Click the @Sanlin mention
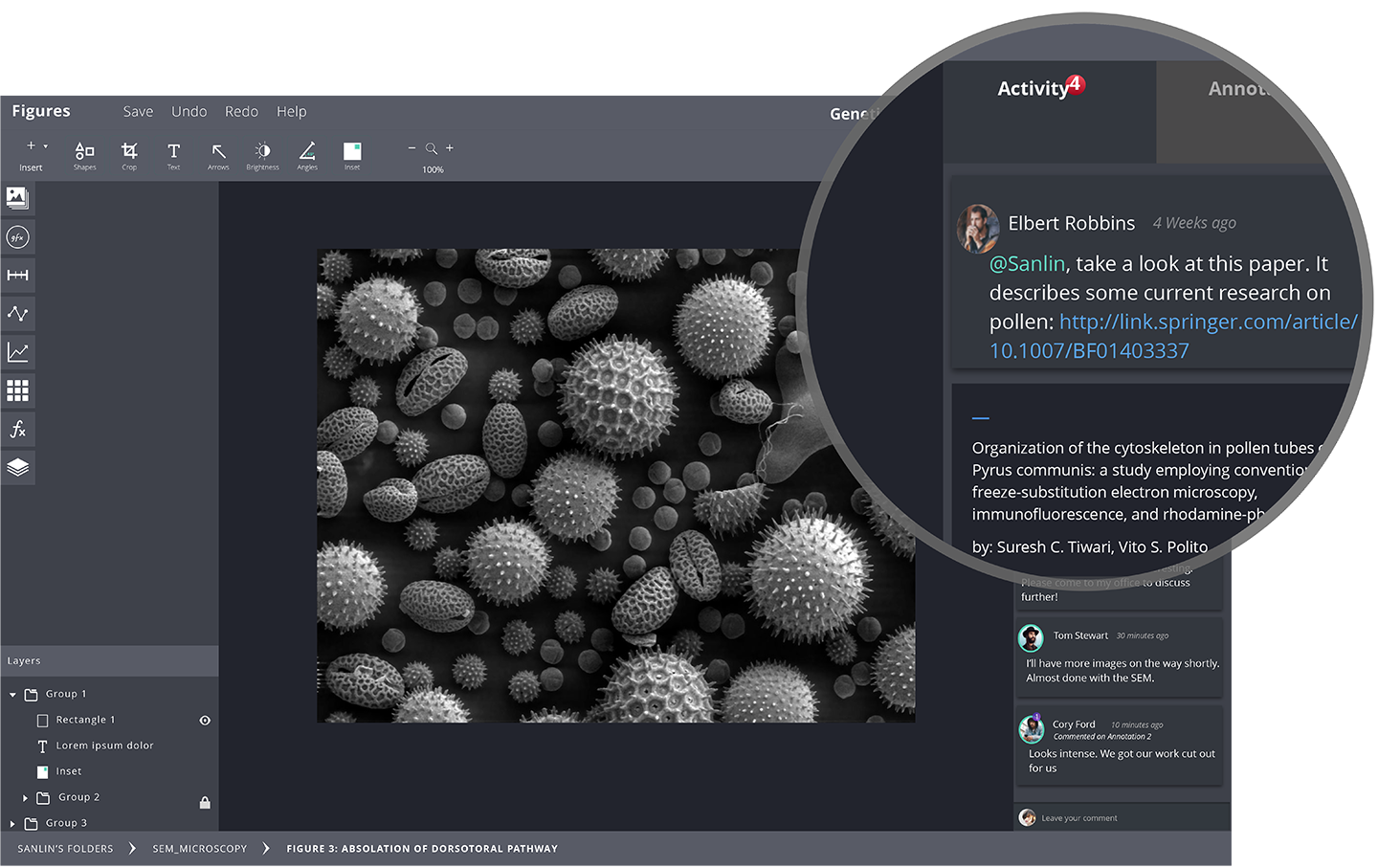The height and width of the screenshot is (868, 1378). pos(1027,264)
